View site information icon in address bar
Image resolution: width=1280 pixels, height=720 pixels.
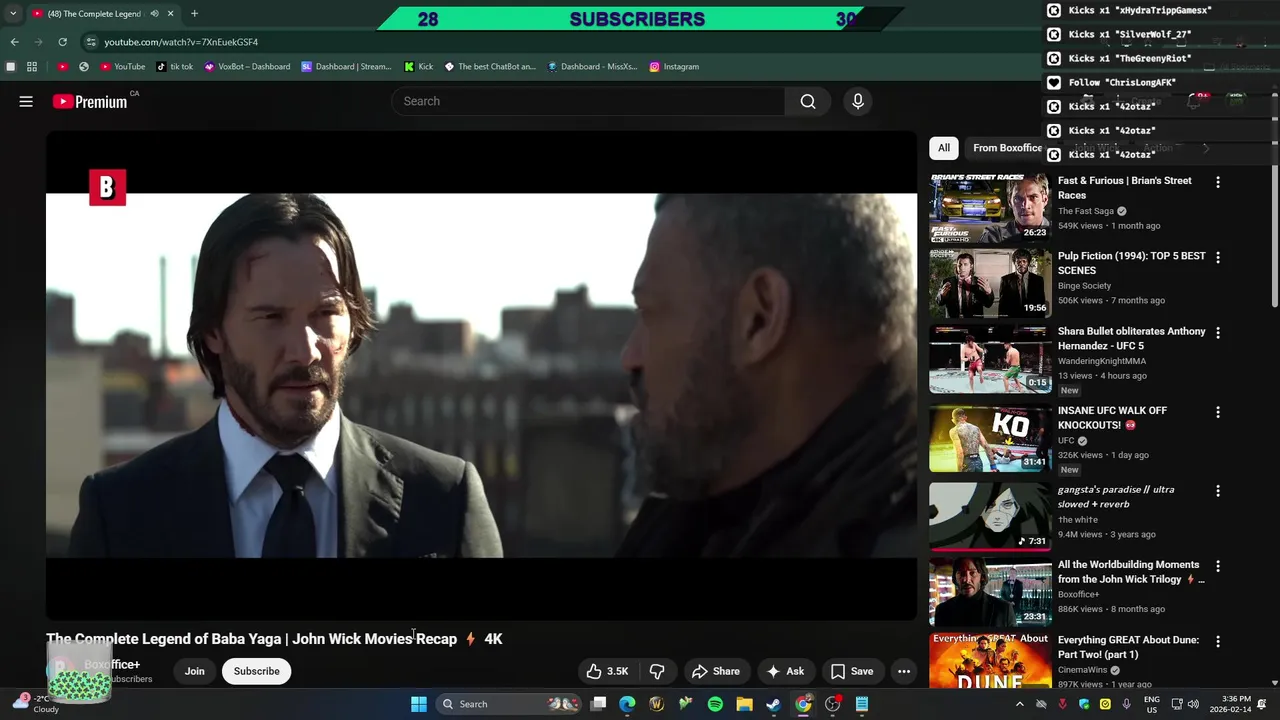(x=91, y=42)
